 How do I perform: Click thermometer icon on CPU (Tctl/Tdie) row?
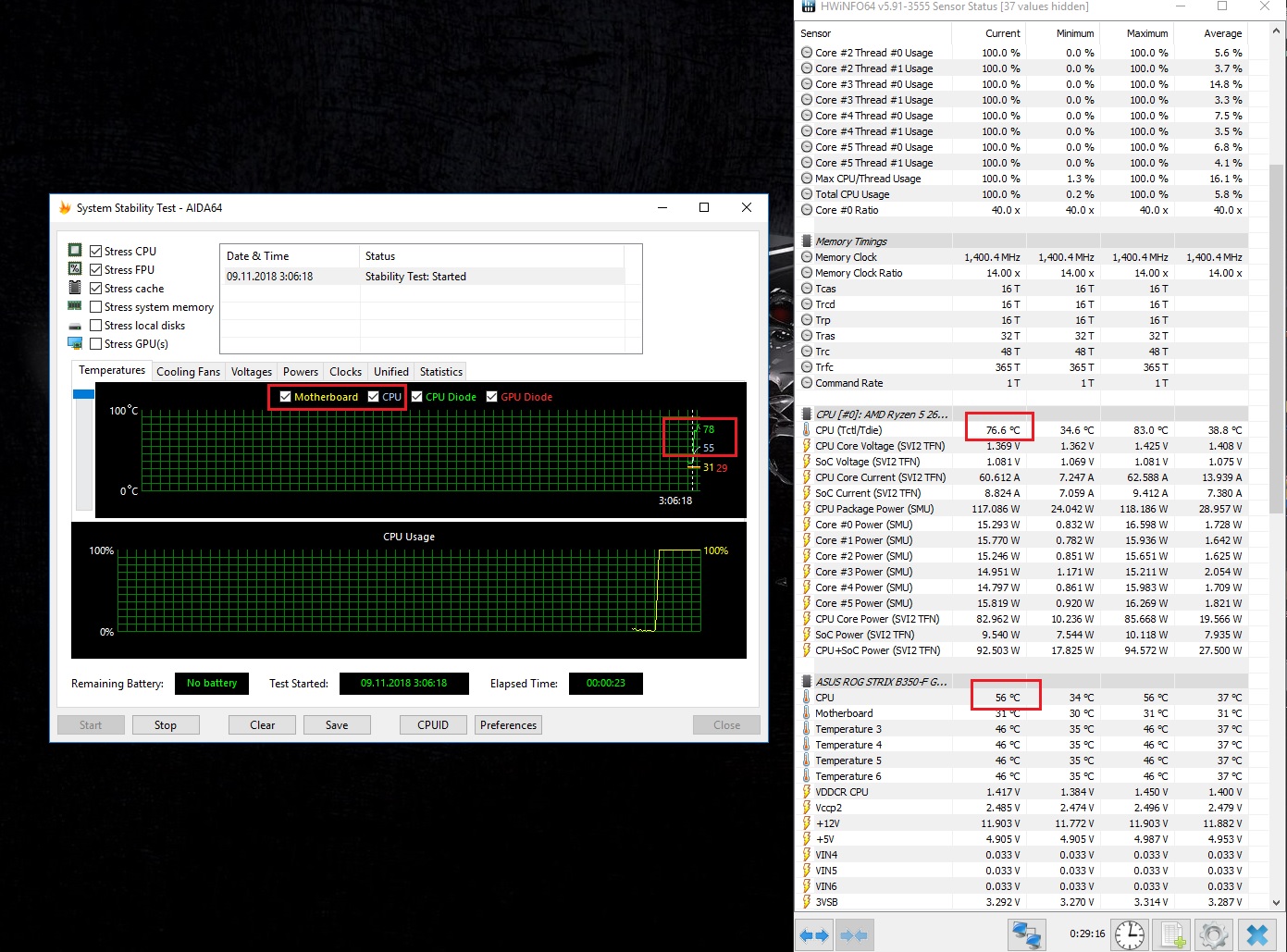(x=807, y=430)
